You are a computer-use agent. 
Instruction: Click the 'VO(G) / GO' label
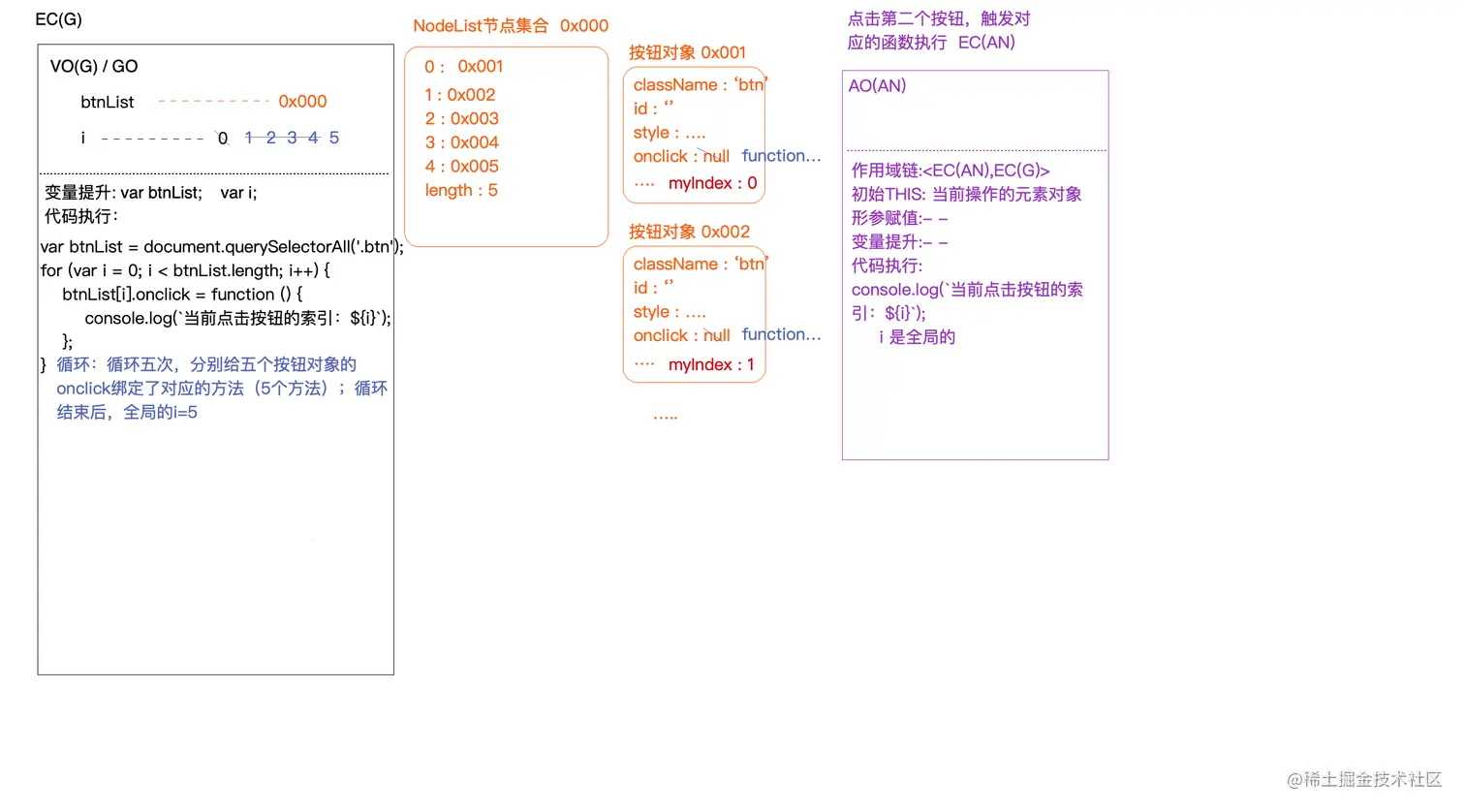94,66
